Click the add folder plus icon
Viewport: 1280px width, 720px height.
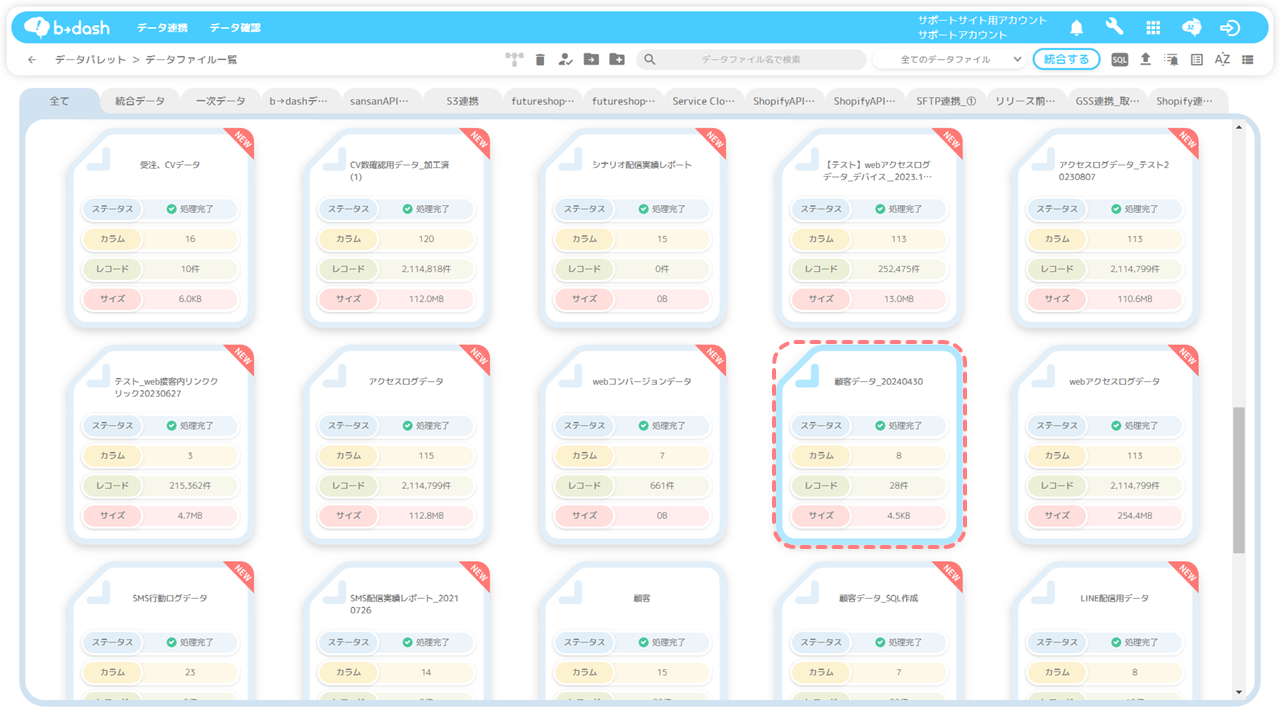click(617, 60)
